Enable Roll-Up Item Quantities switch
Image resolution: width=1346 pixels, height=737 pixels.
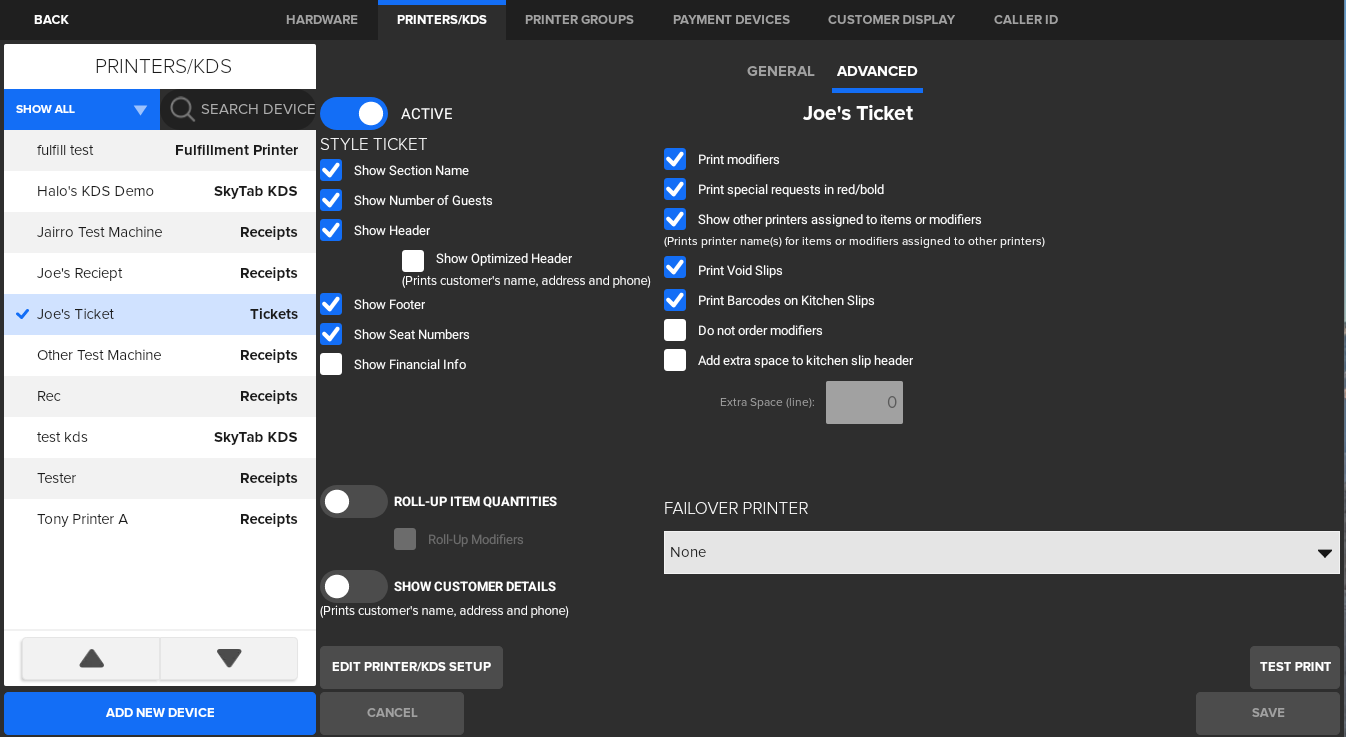(x=354, y=502)
